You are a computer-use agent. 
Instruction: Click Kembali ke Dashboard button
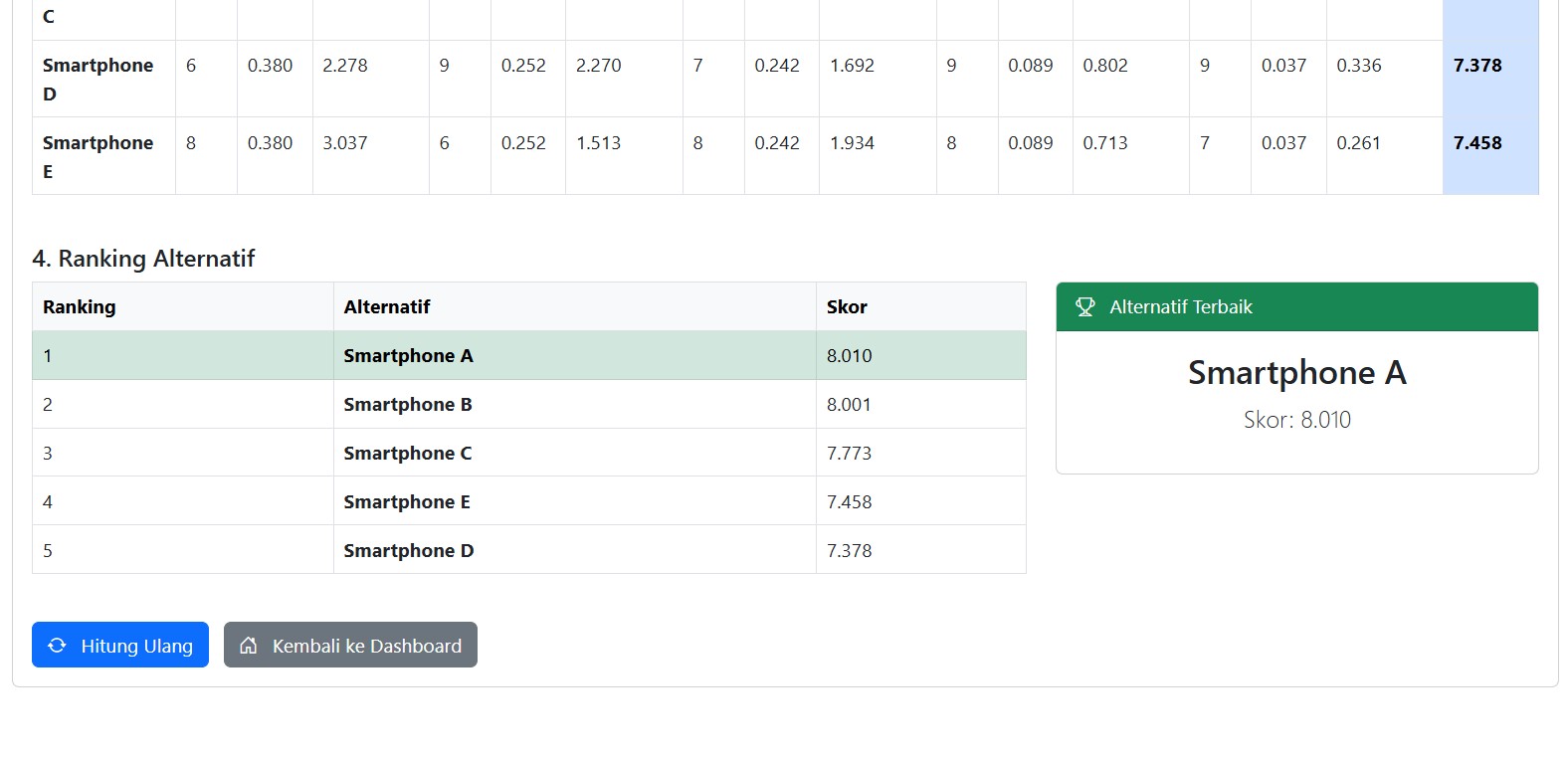pos(350,645)
